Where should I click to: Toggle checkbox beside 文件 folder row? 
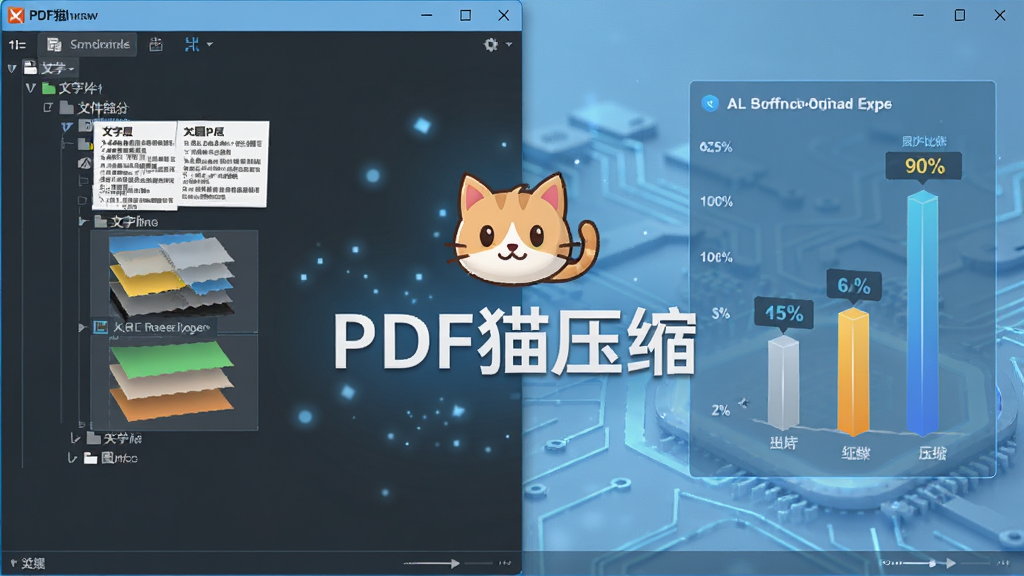(48, 107)
